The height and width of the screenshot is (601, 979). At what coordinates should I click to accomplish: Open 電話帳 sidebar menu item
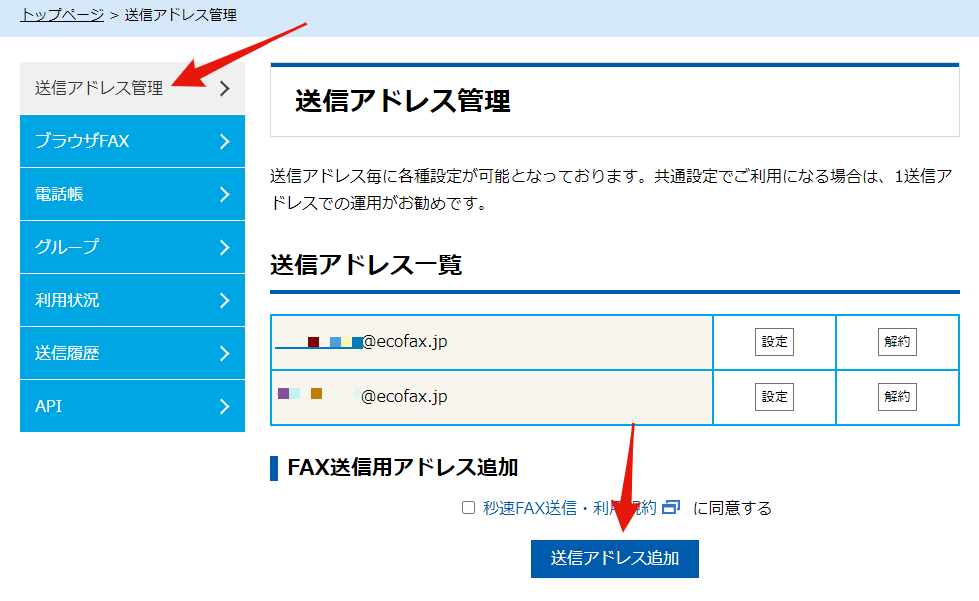[132, 194]
